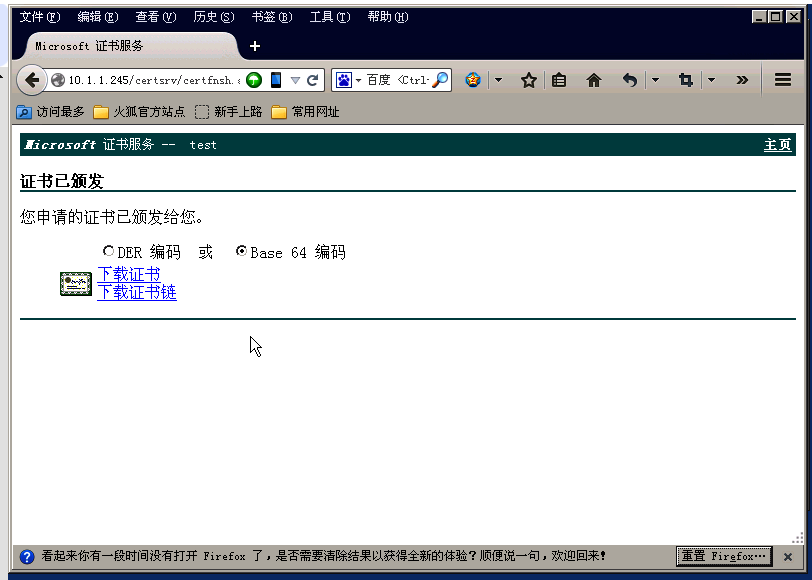Maximize the Firefox window
Screen dimensions: 812x580
776,17
